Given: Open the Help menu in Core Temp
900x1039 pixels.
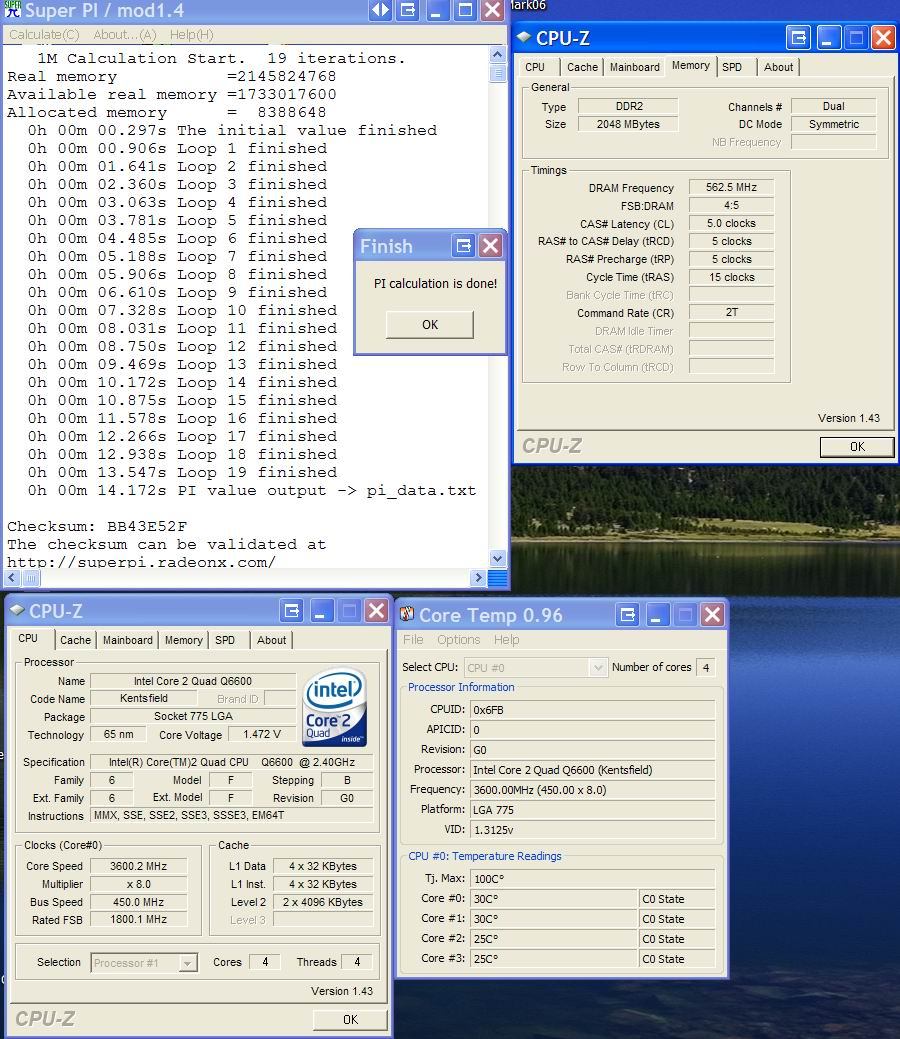Looking at the screenshot, I should point(506,639).
